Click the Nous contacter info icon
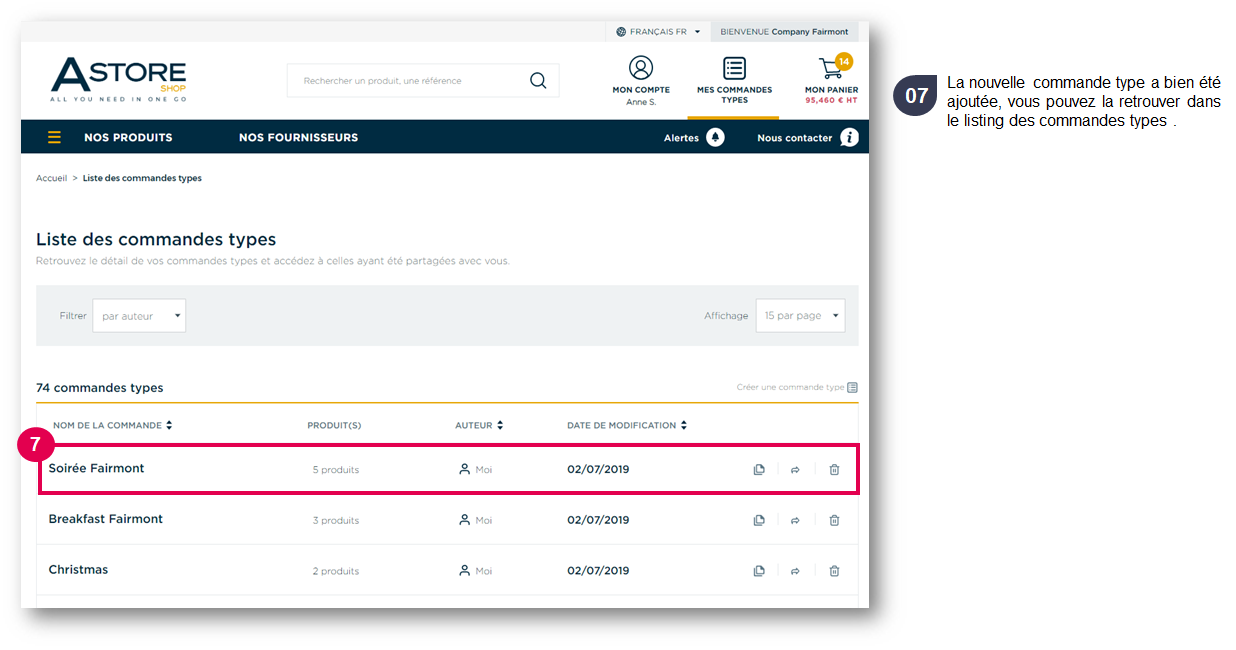Viewport: 1236px width, 650px height. tap(849, 138)
